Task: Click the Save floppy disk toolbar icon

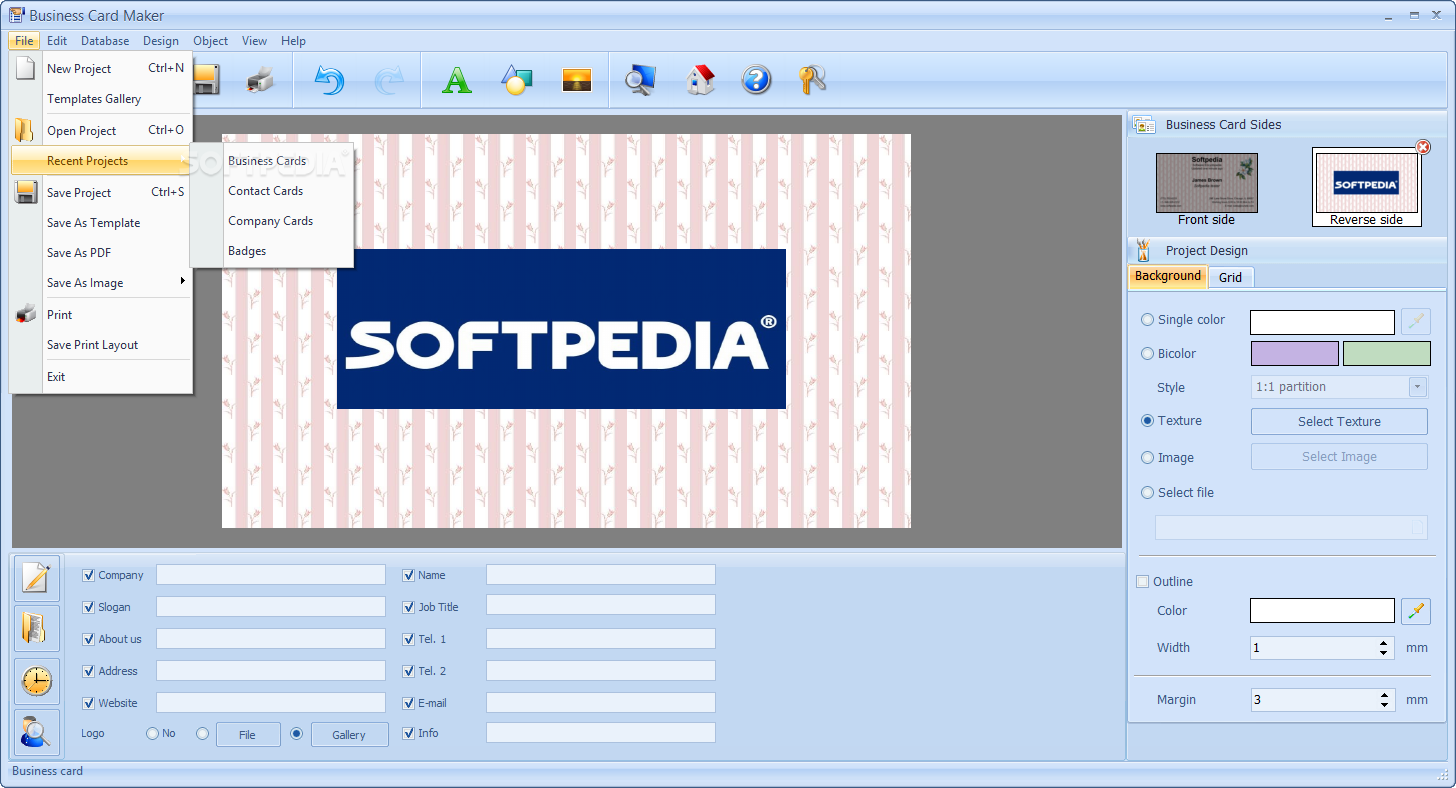Action: (206, 80)
